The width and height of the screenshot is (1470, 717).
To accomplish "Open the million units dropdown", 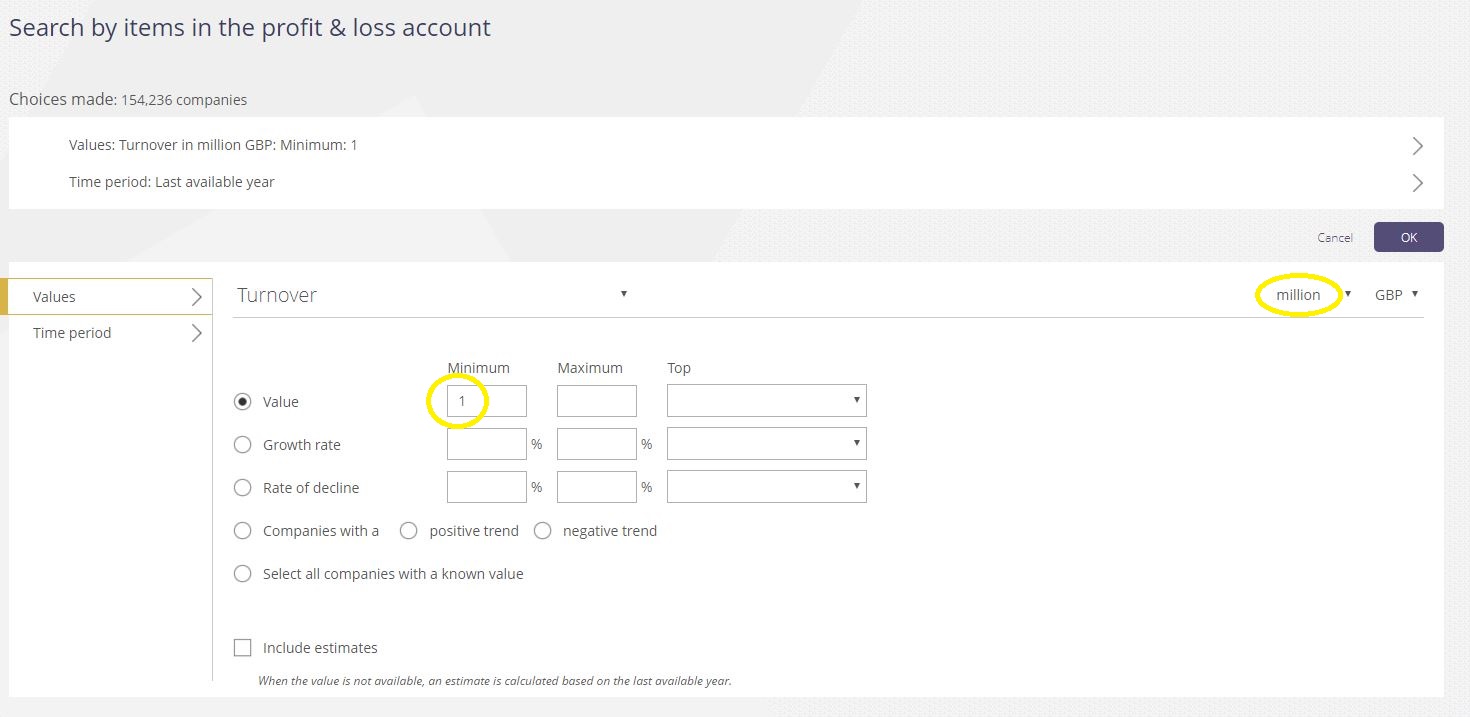I will [1312, 295].
